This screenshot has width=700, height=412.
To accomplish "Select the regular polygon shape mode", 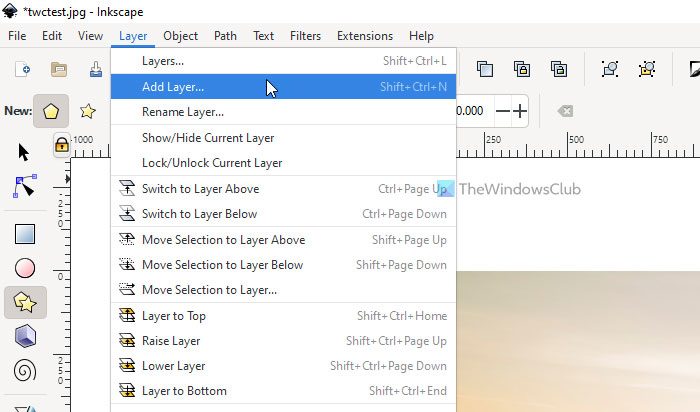I will pyautogui.click(x=51, y=111).
